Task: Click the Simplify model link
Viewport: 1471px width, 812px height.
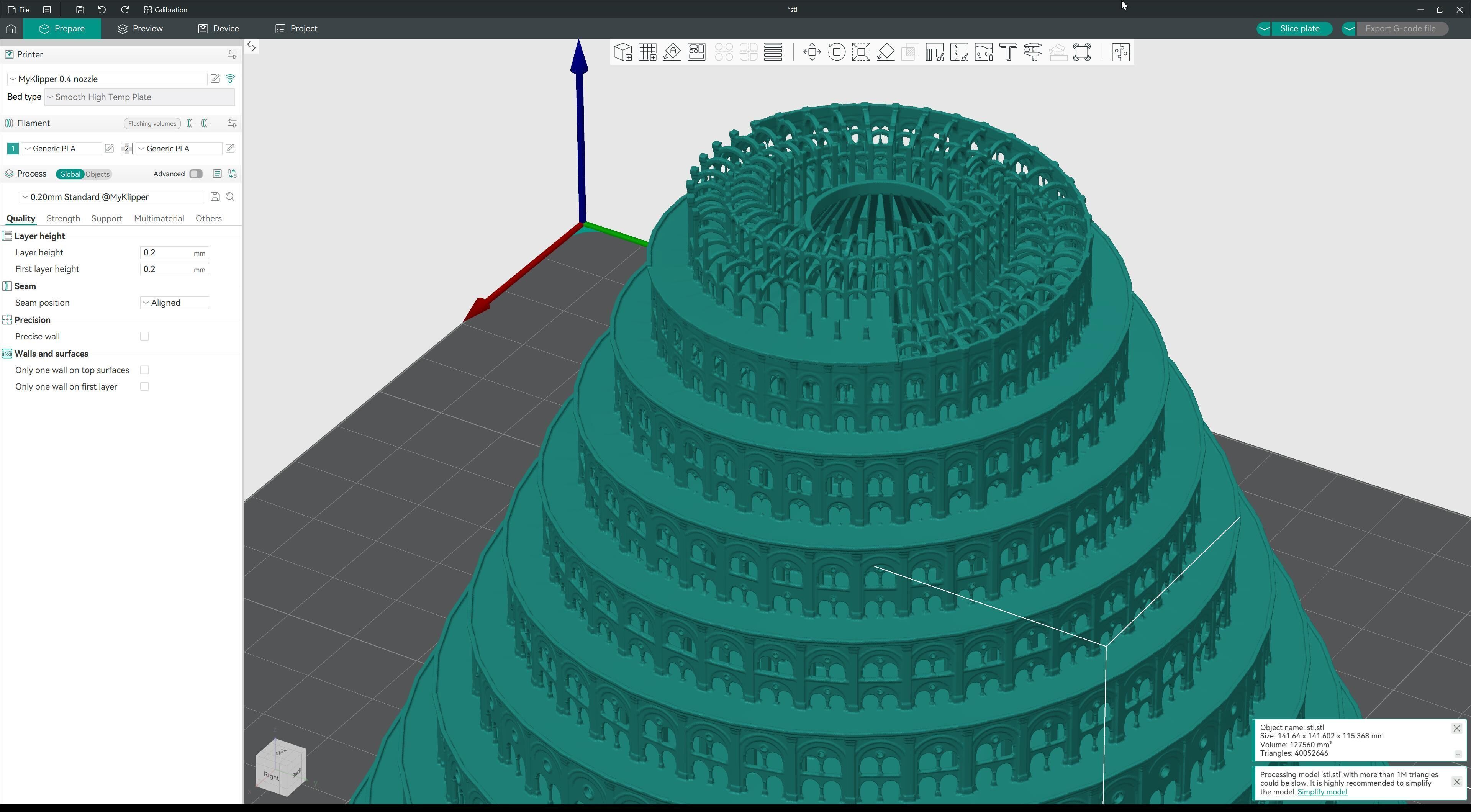Action: point(1322,792)
